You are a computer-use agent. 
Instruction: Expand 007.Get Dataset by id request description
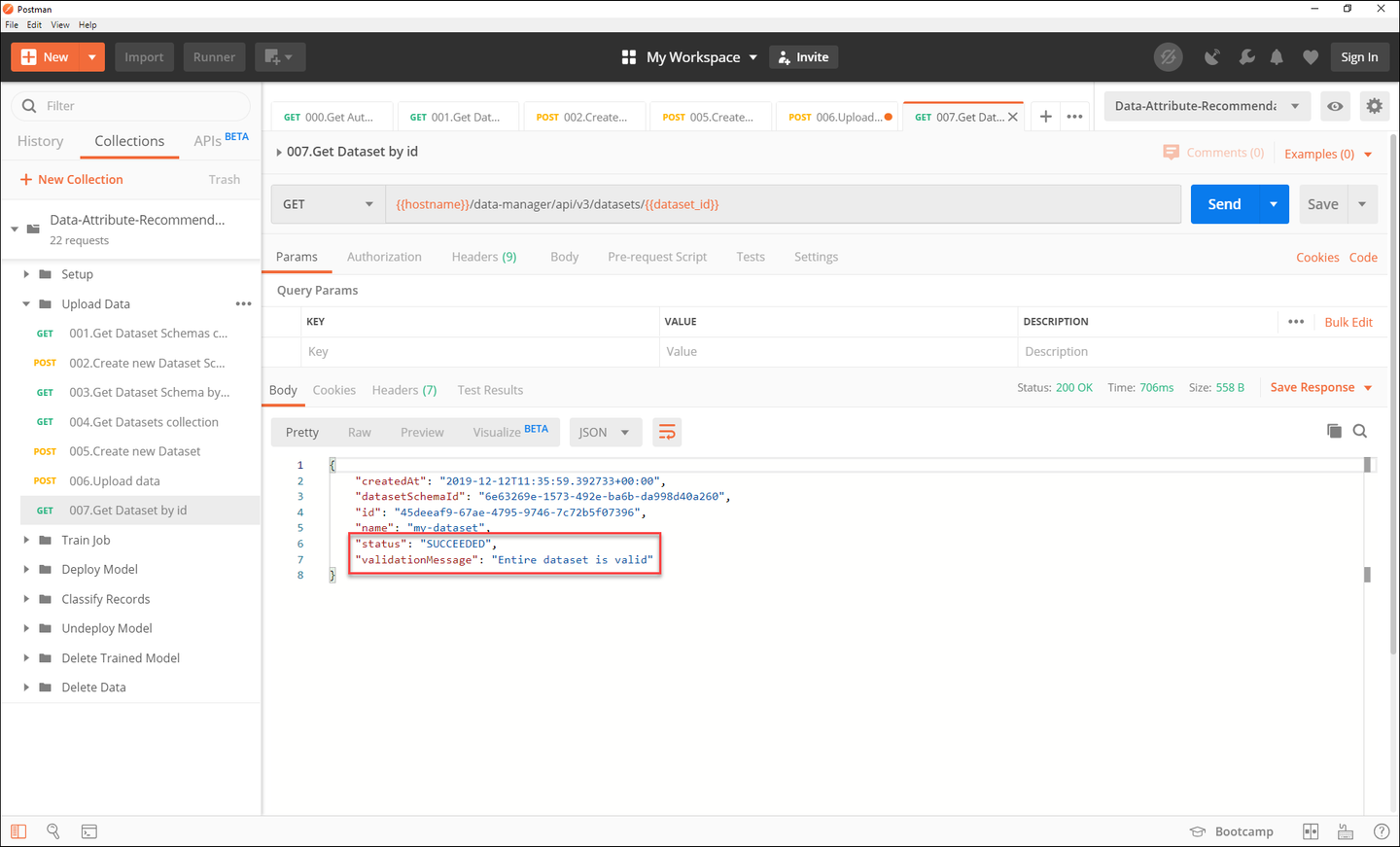coord(279,152)
